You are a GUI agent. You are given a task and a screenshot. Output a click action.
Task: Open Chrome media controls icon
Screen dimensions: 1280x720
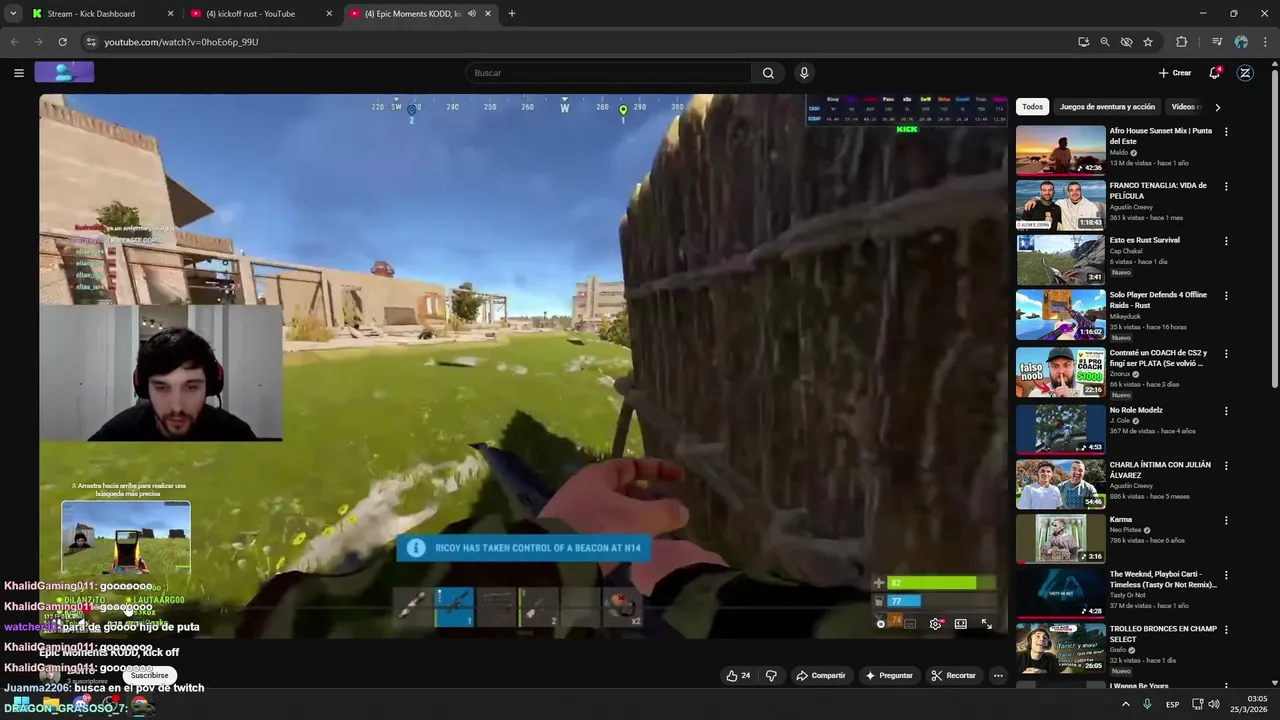(x=1217, y=42)
